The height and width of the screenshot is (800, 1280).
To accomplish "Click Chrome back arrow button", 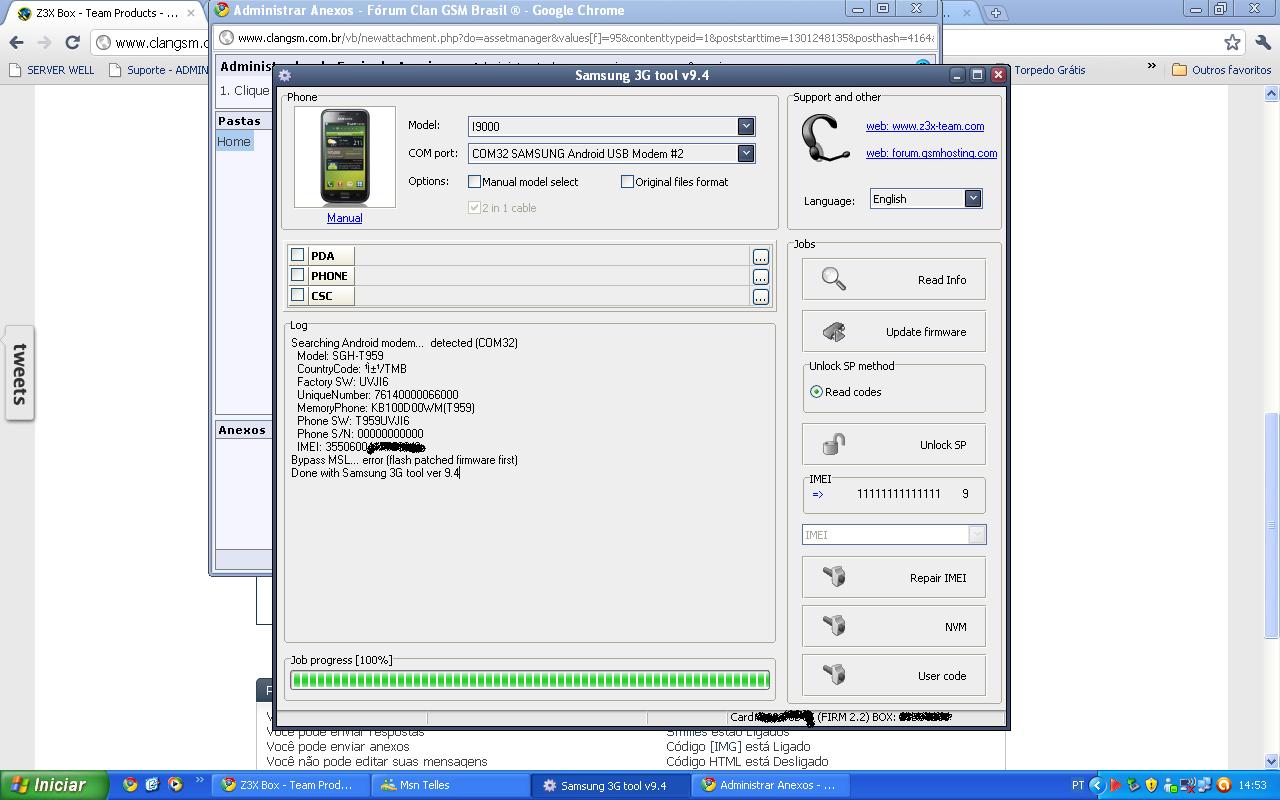I will click(16, 43).
